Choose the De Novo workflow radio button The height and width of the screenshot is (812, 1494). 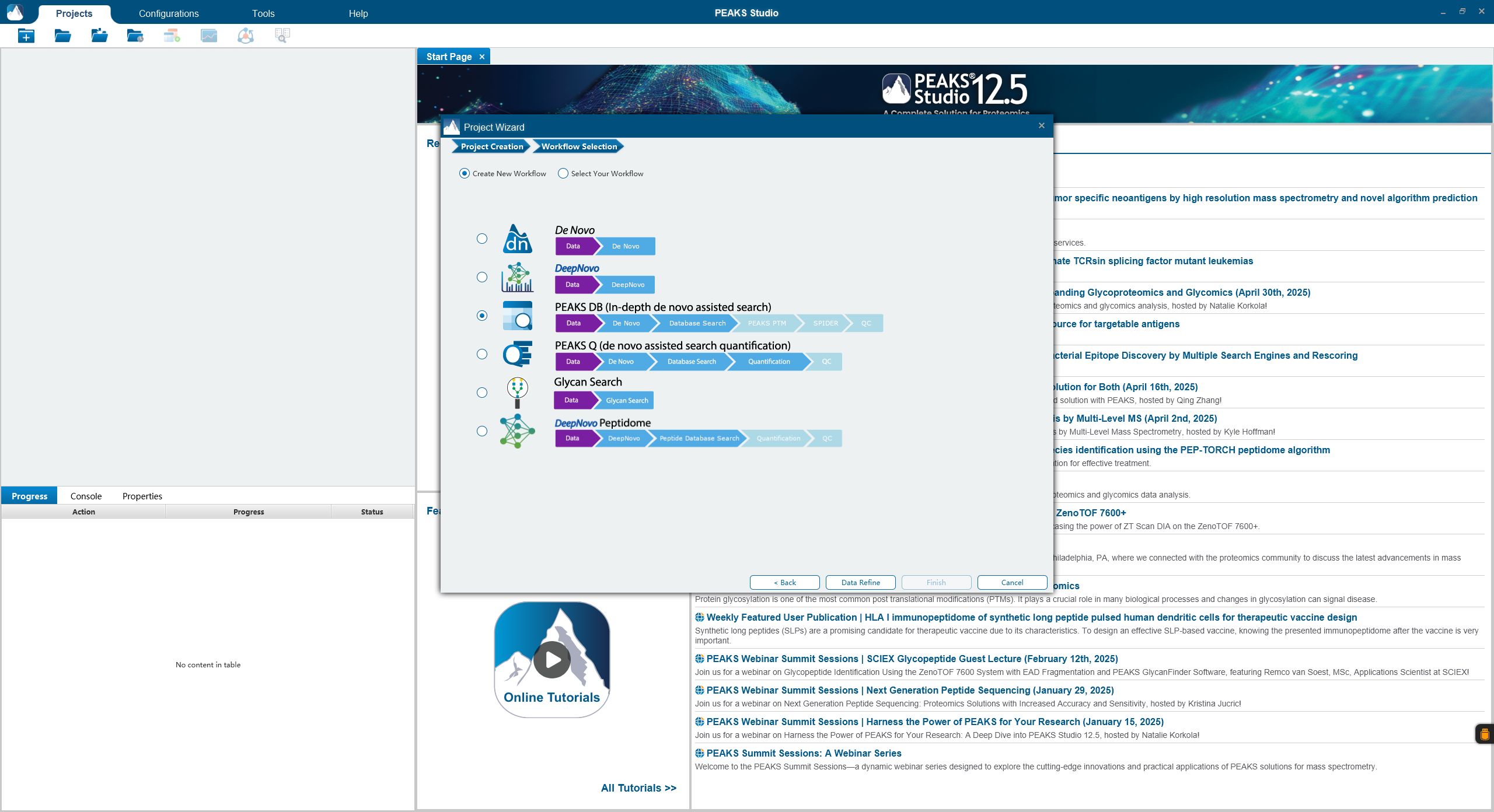click(x=482, y=239)
